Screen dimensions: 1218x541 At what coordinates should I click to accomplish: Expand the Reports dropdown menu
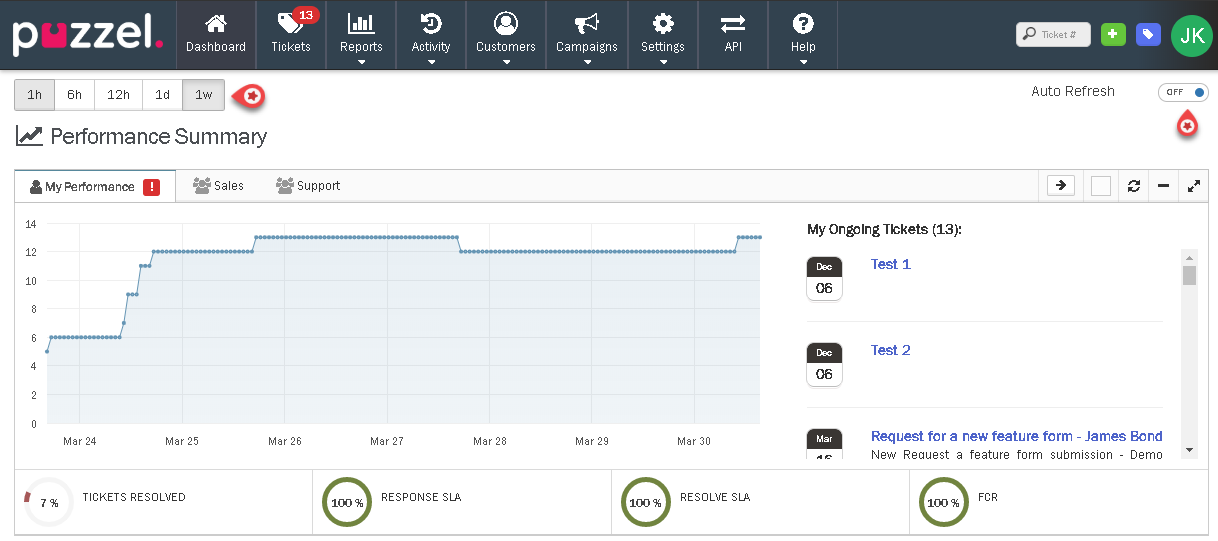[x=361, y=36]
